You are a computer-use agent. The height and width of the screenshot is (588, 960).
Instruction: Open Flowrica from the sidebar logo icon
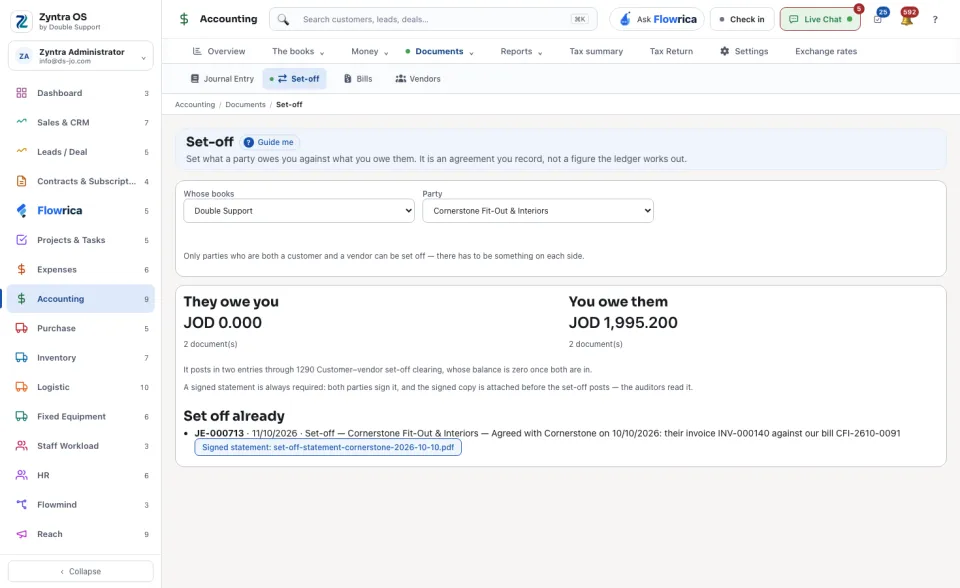[x=21, y=211]
